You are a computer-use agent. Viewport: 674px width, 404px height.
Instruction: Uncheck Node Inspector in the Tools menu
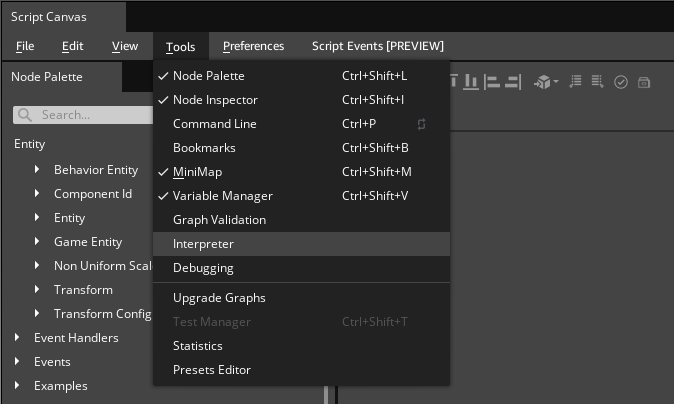pos(215,100)
